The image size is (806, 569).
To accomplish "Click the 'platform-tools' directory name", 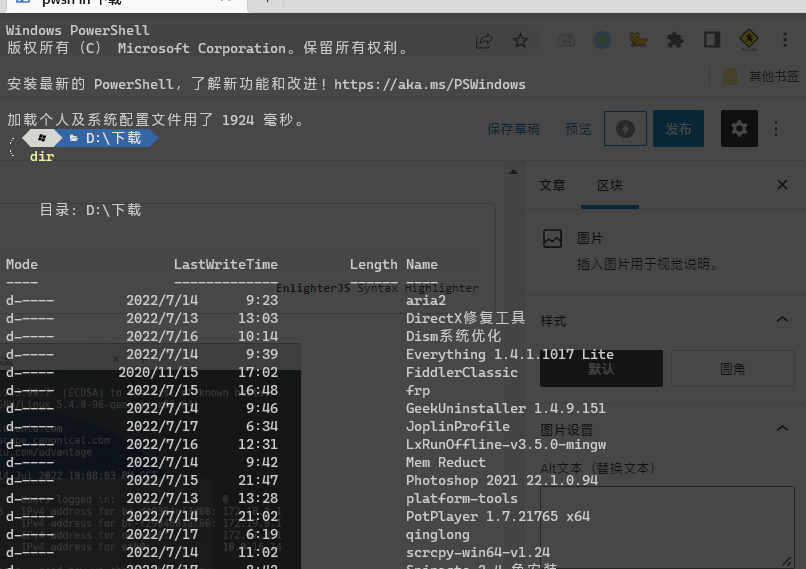I will 462,499.
